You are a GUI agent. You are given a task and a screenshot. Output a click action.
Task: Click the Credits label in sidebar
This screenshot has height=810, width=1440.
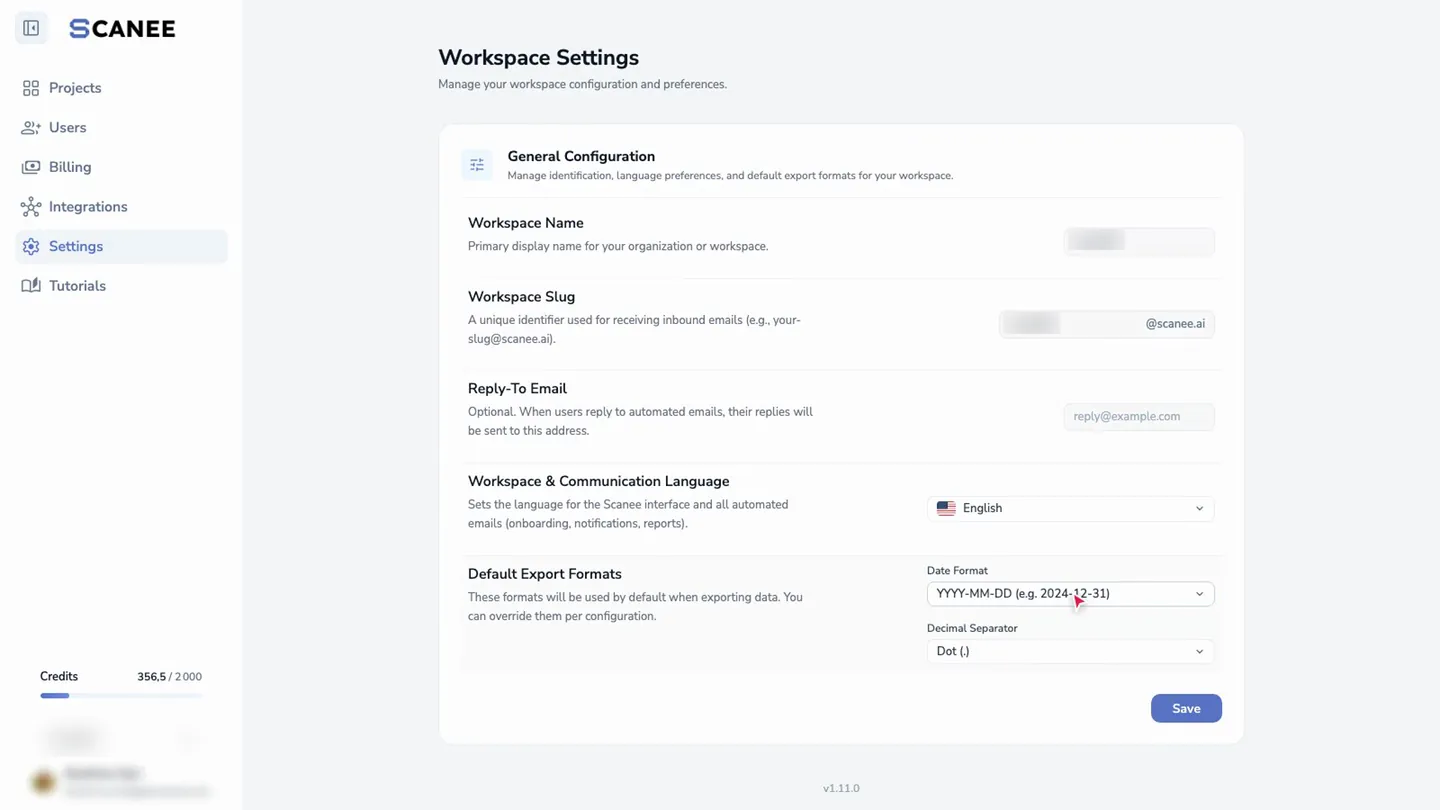(59, 677)
